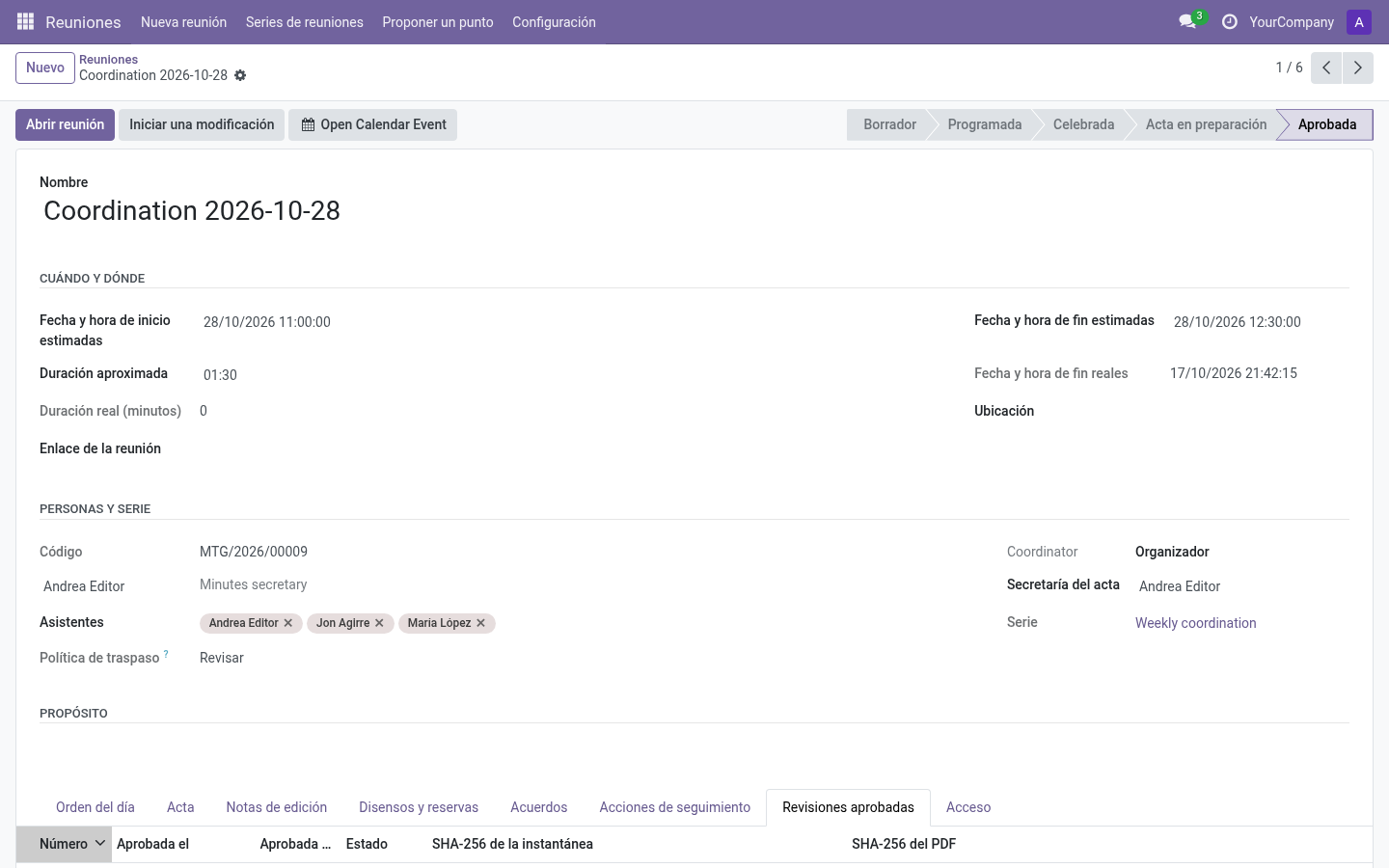Viewport: 1389px width, 868px height.
Task: Select the Celebrada status stage
Action: tap(1083, 124)
